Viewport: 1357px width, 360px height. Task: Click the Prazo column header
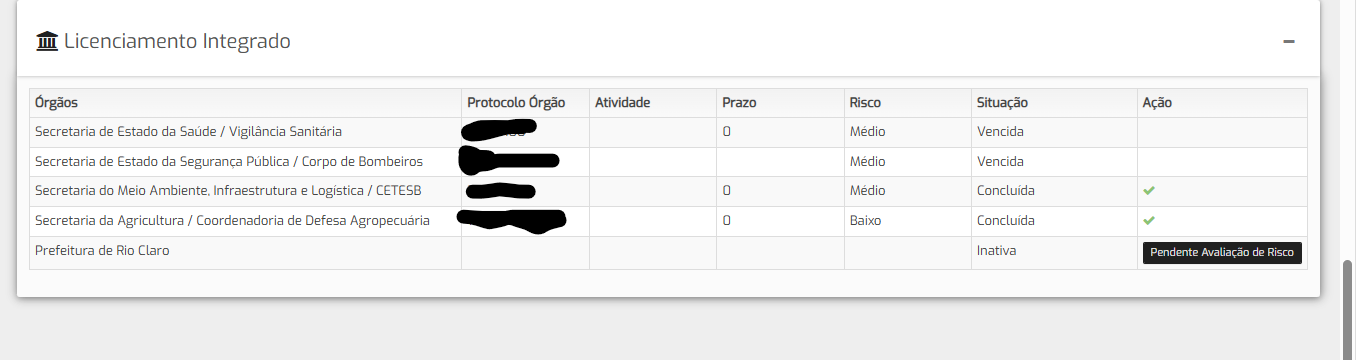[739, 103]
